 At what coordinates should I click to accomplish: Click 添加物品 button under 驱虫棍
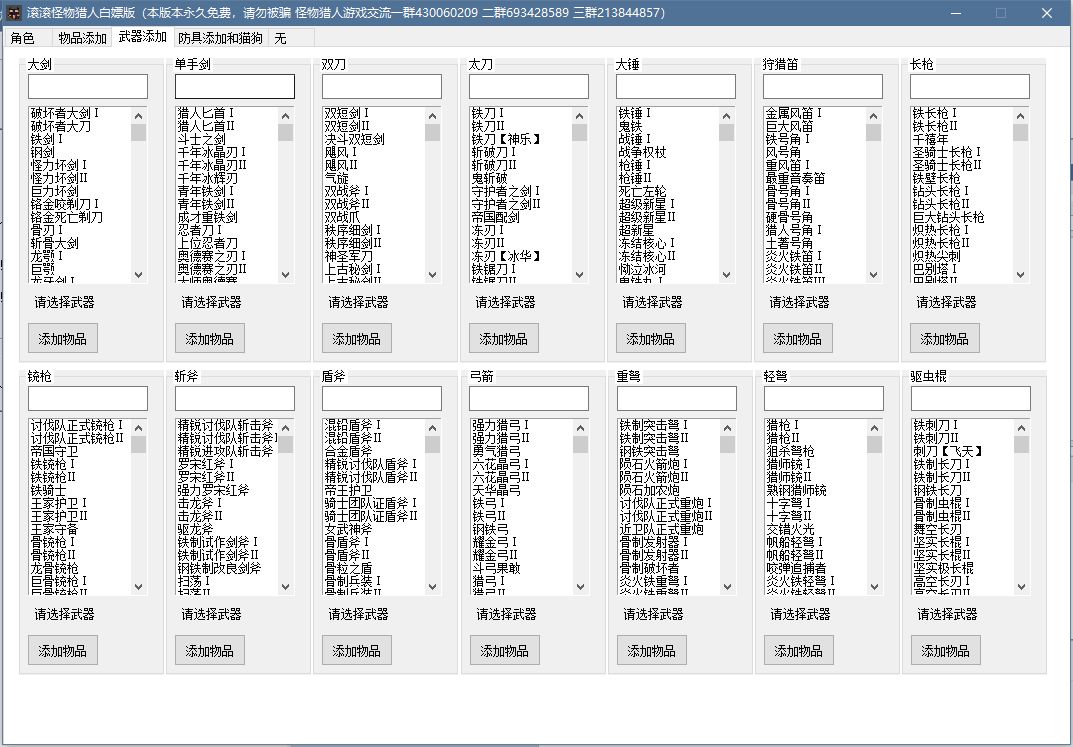(945, 651)
